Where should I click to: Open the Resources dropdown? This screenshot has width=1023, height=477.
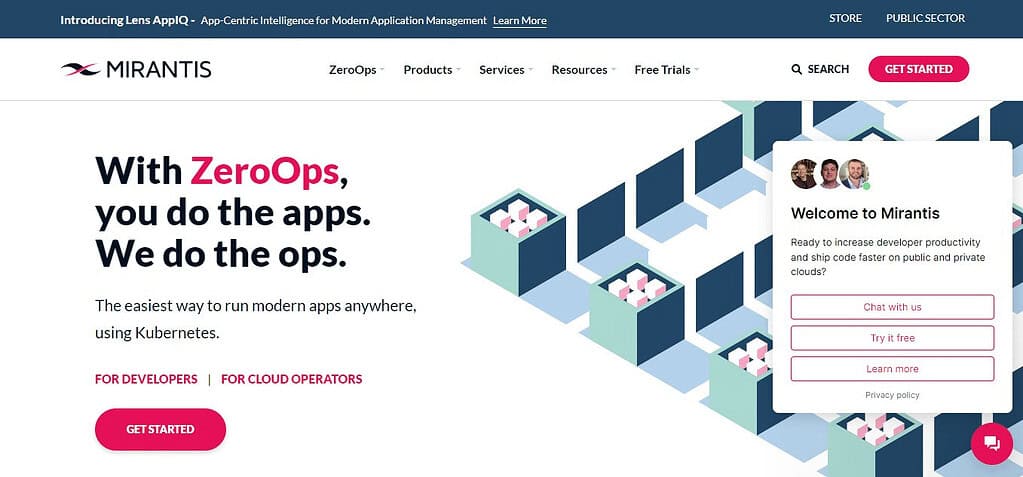click(x=584, y=70)
